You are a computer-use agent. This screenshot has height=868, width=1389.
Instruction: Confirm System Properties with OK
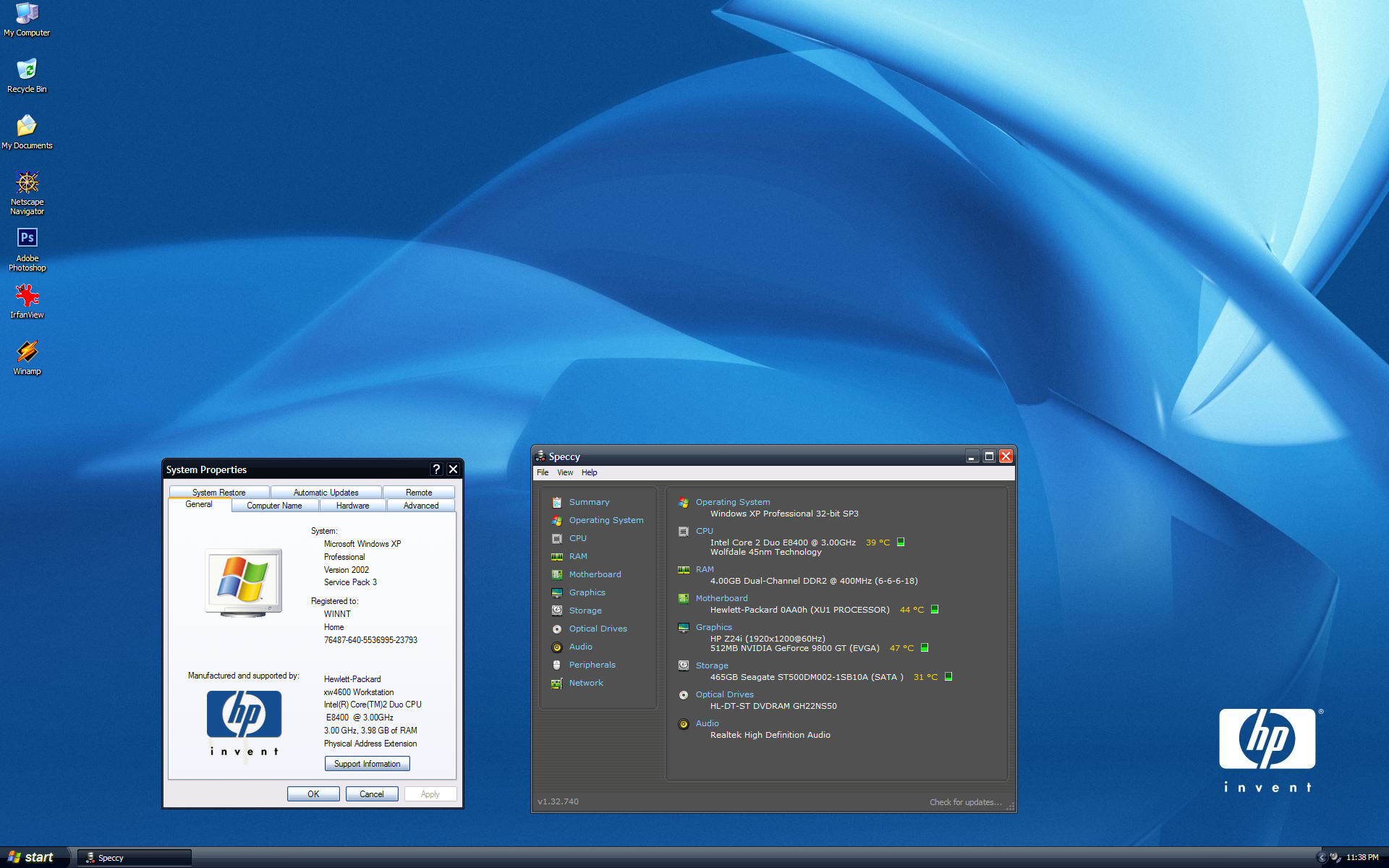[313, 794]
